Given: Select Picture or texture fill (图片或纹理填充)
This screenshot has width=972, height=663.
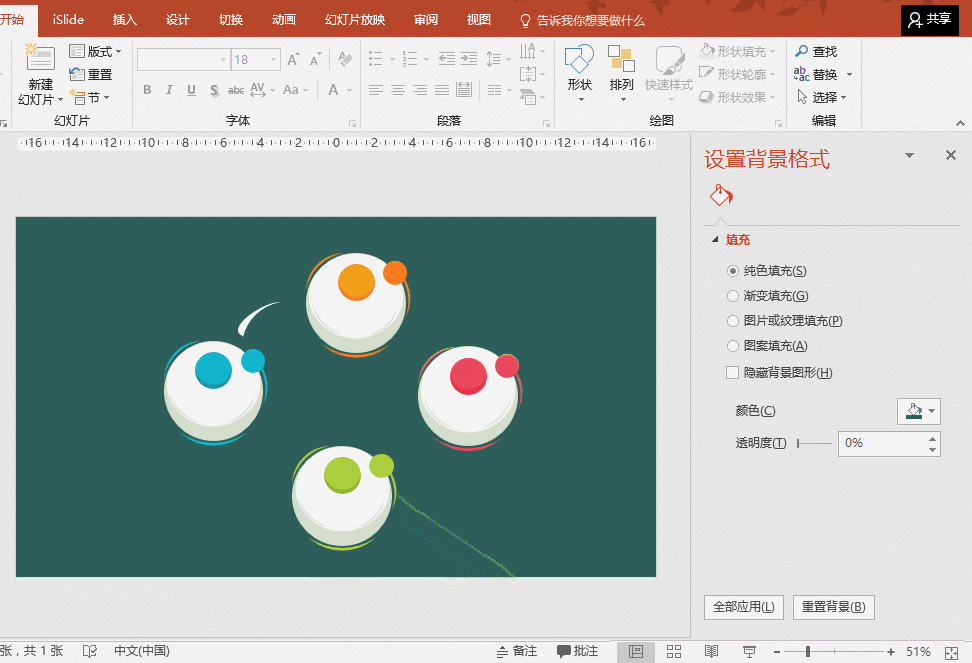Looking at the screenshot, I should 733,321.
